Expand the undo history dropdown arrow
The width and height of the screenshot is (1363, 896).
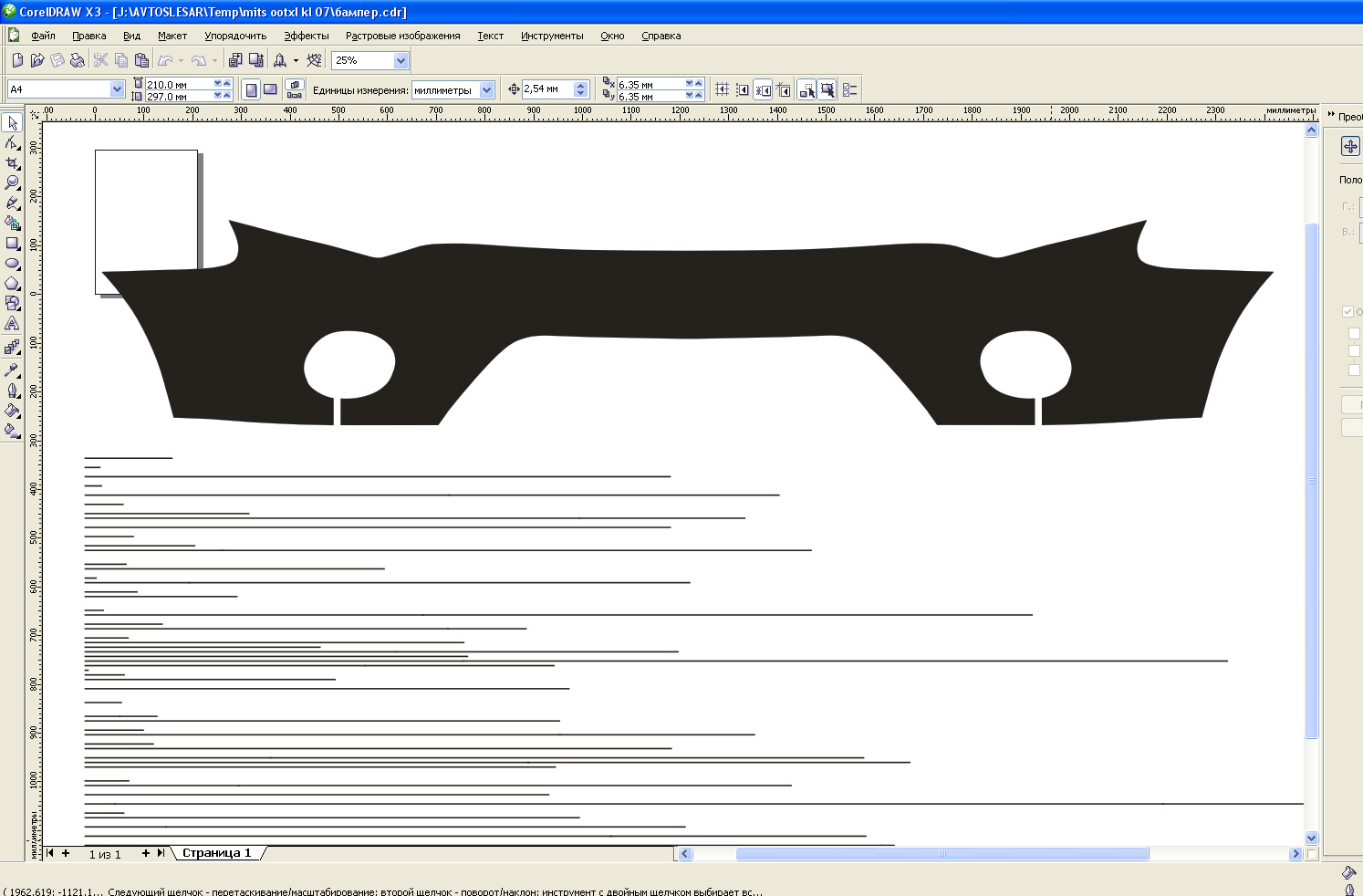pos(181,60)
